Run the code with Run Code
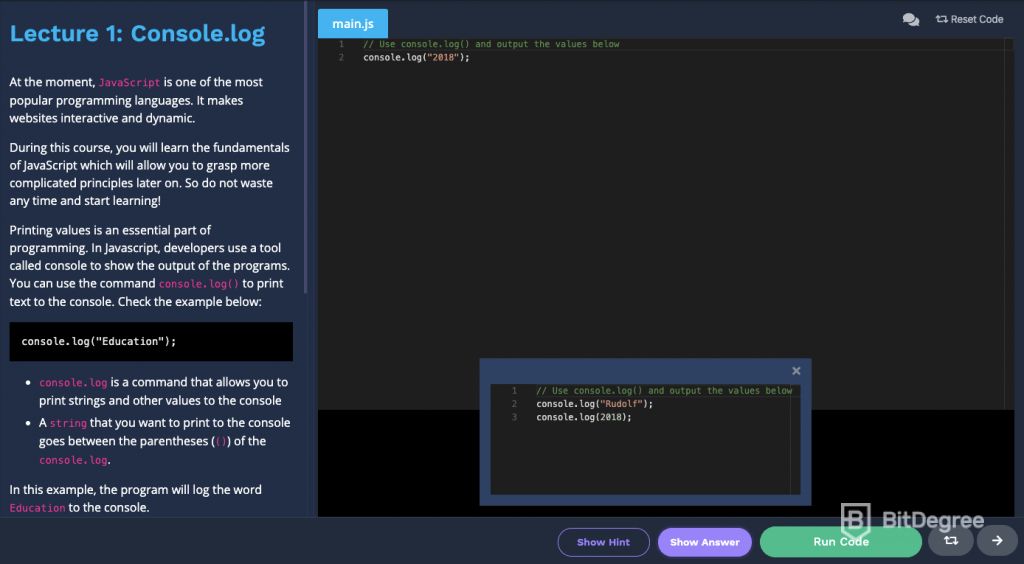Viewport: 1024px width, 564px height. [x=840, y=542]
